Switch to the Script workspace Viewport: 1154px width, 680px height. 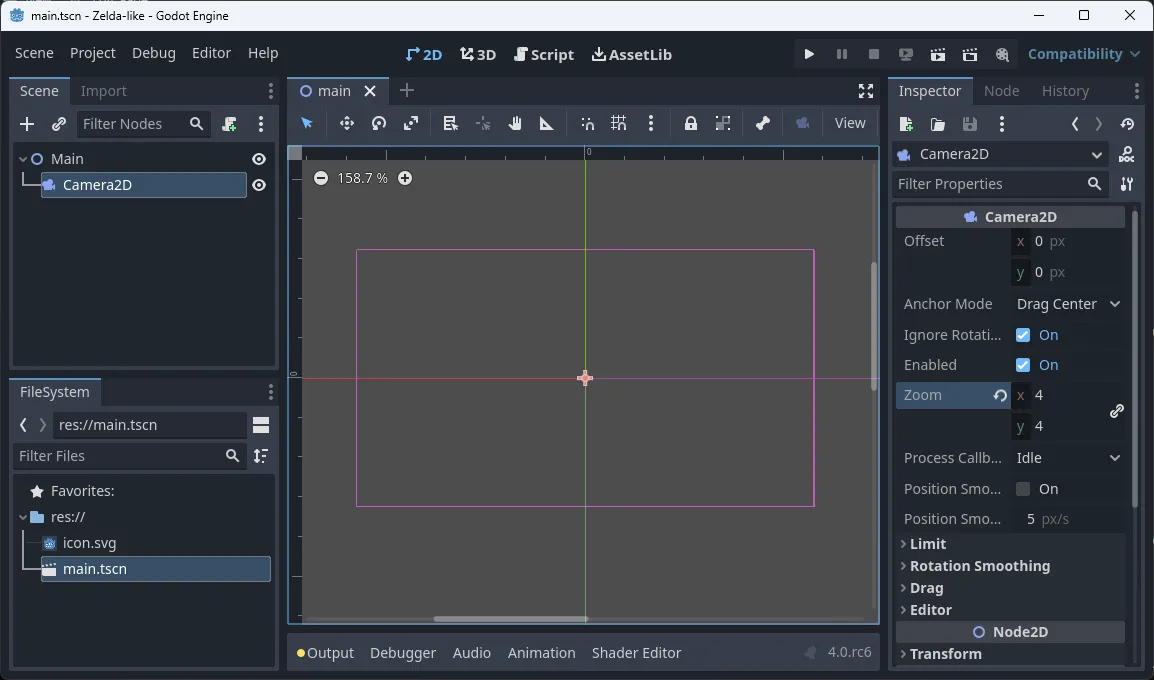(544, 54)
